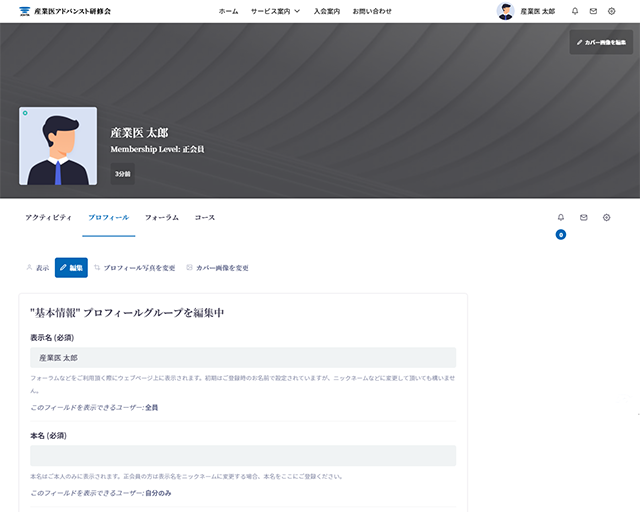
Task: Open お問い合わせ in the top navigation
Action: [372, 11]
